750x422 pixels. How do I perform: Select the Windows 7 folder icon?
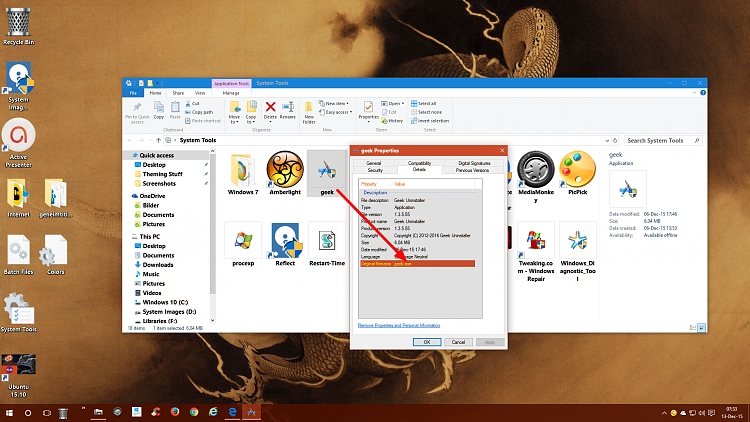point(243,170)
